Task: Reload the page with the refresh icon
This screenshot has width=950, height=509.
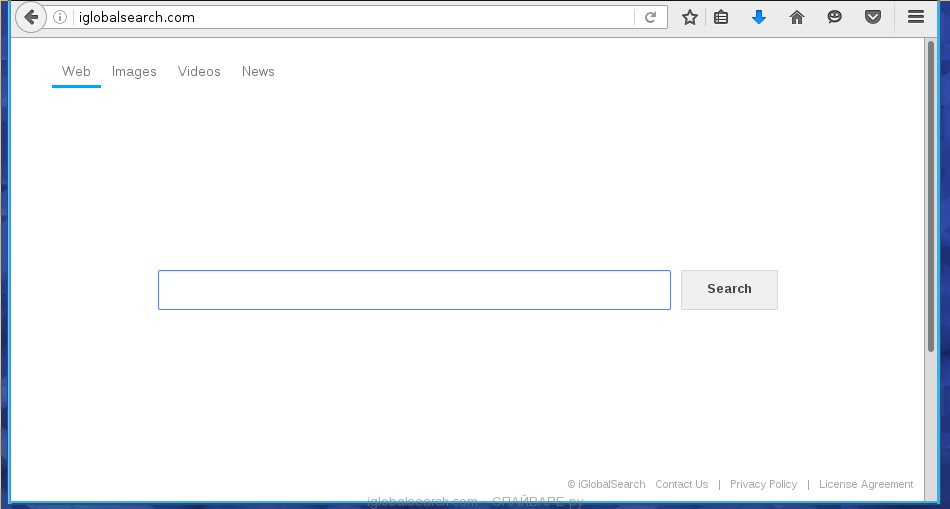Action: coord(650,17)
